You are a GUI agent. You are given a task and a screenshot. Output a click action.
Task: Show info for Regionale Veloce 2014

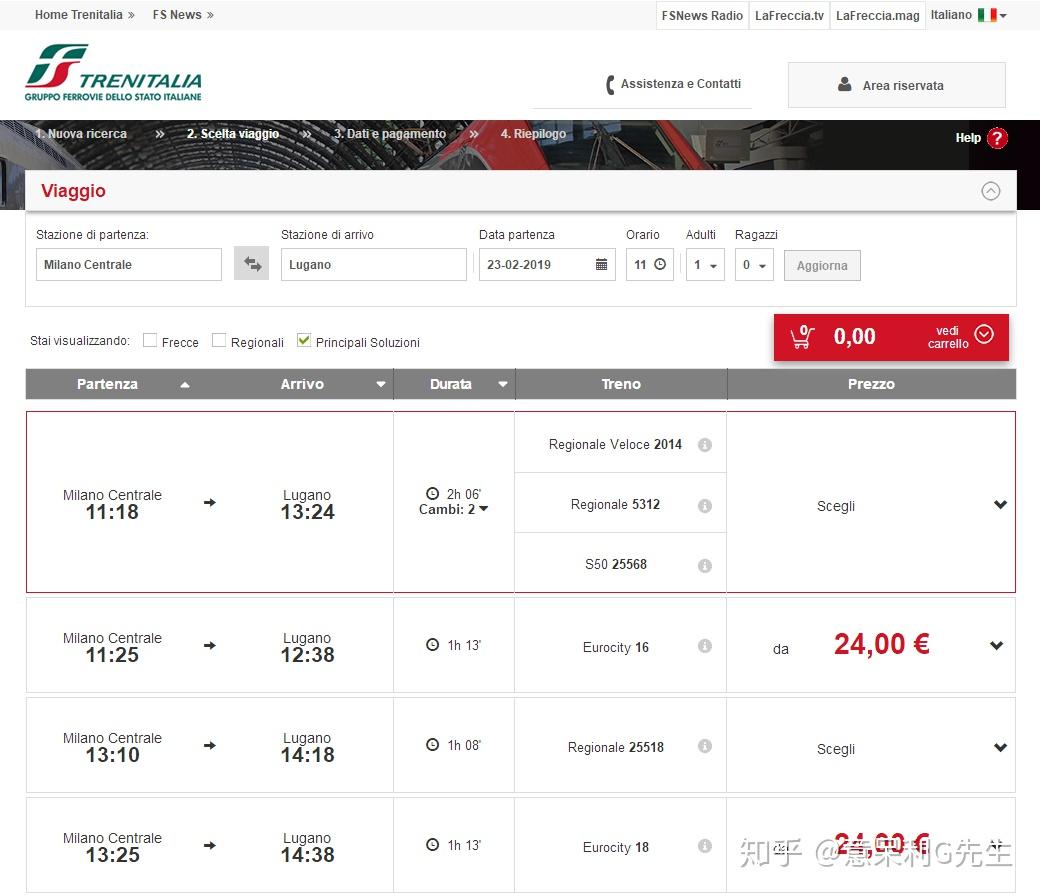coord(704,445)
